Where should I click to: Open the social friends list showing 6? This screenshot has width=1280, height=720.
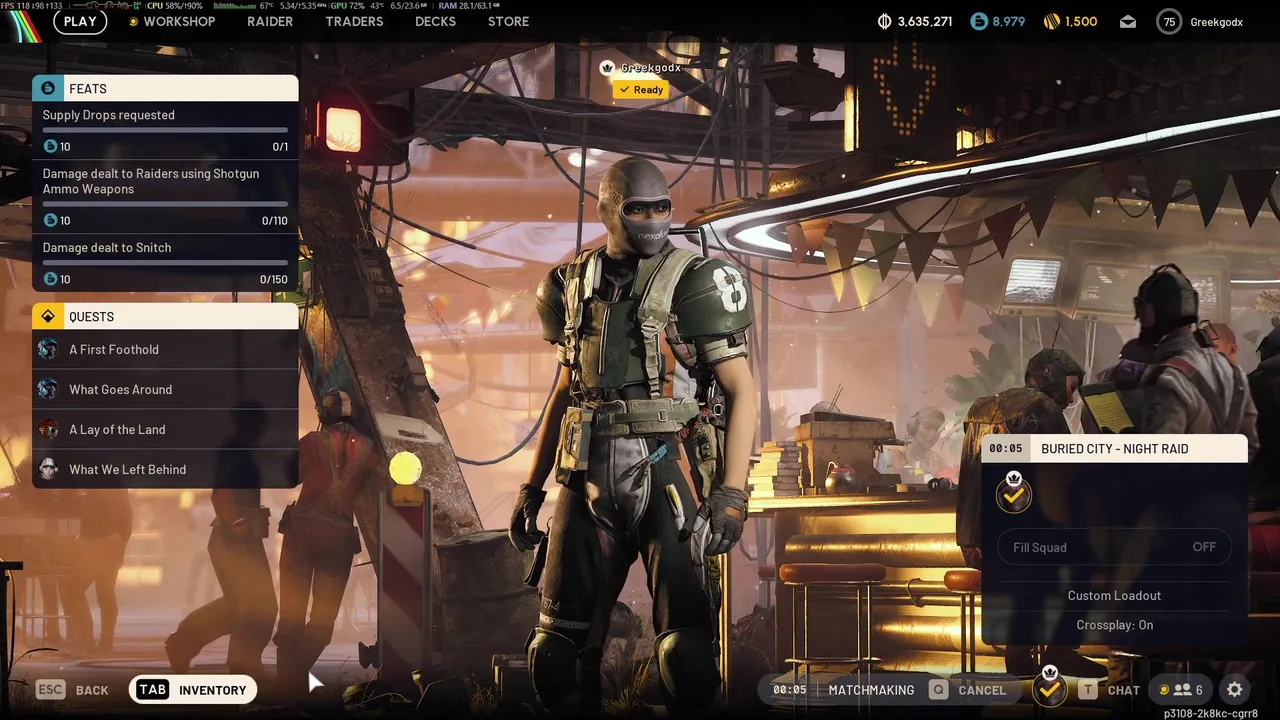(1181, 690)
